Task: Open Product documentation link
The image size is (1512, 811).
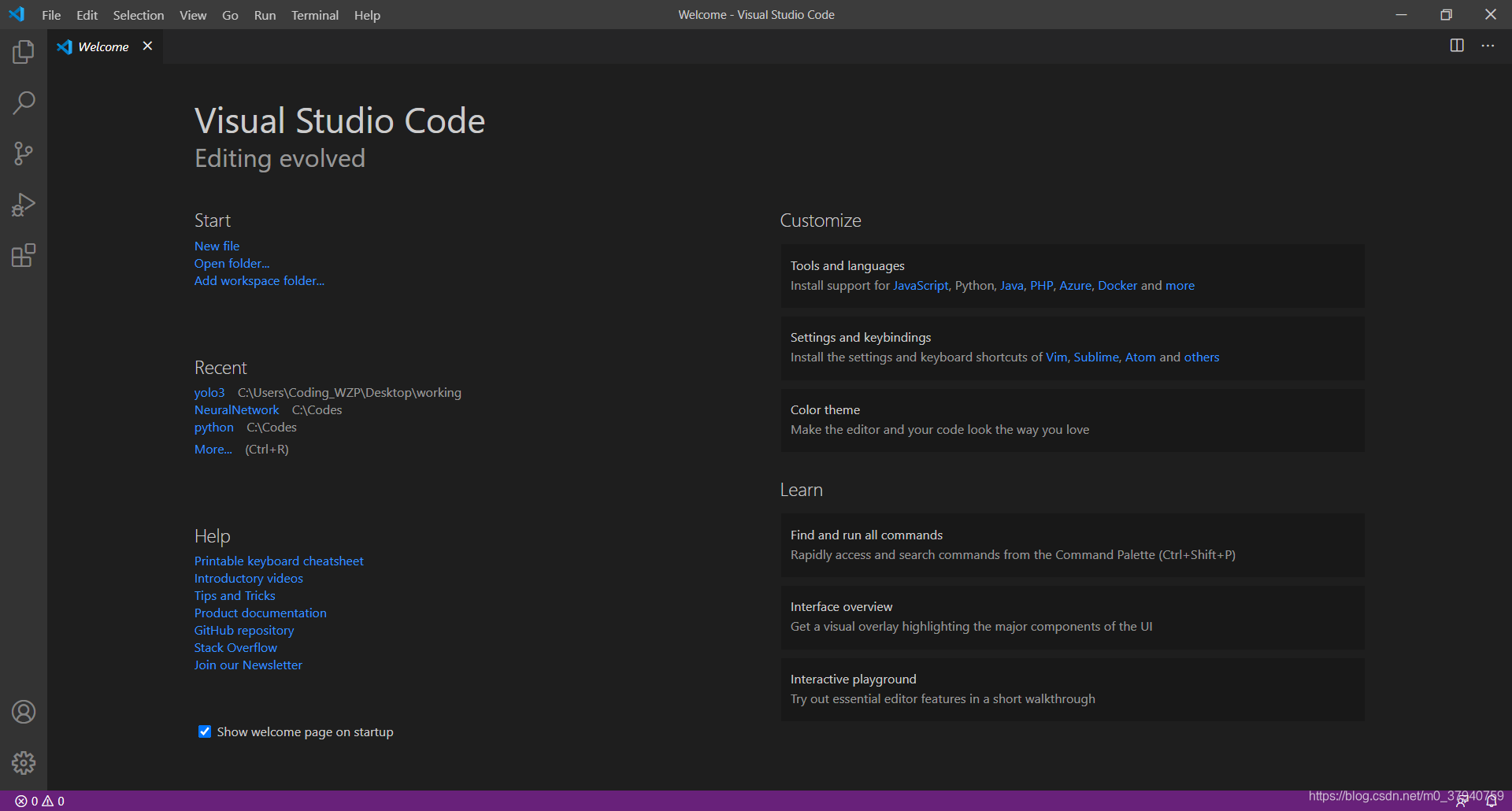Action: point(261,613)
